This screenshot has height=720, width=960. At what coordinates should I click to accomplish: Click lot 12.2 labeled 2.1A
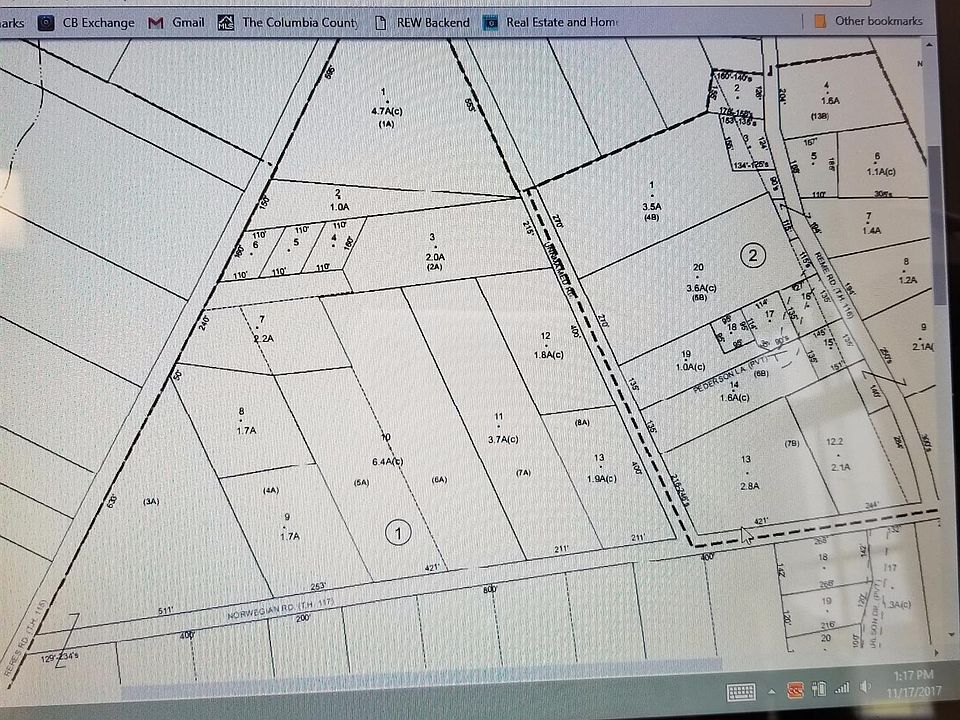838,454
